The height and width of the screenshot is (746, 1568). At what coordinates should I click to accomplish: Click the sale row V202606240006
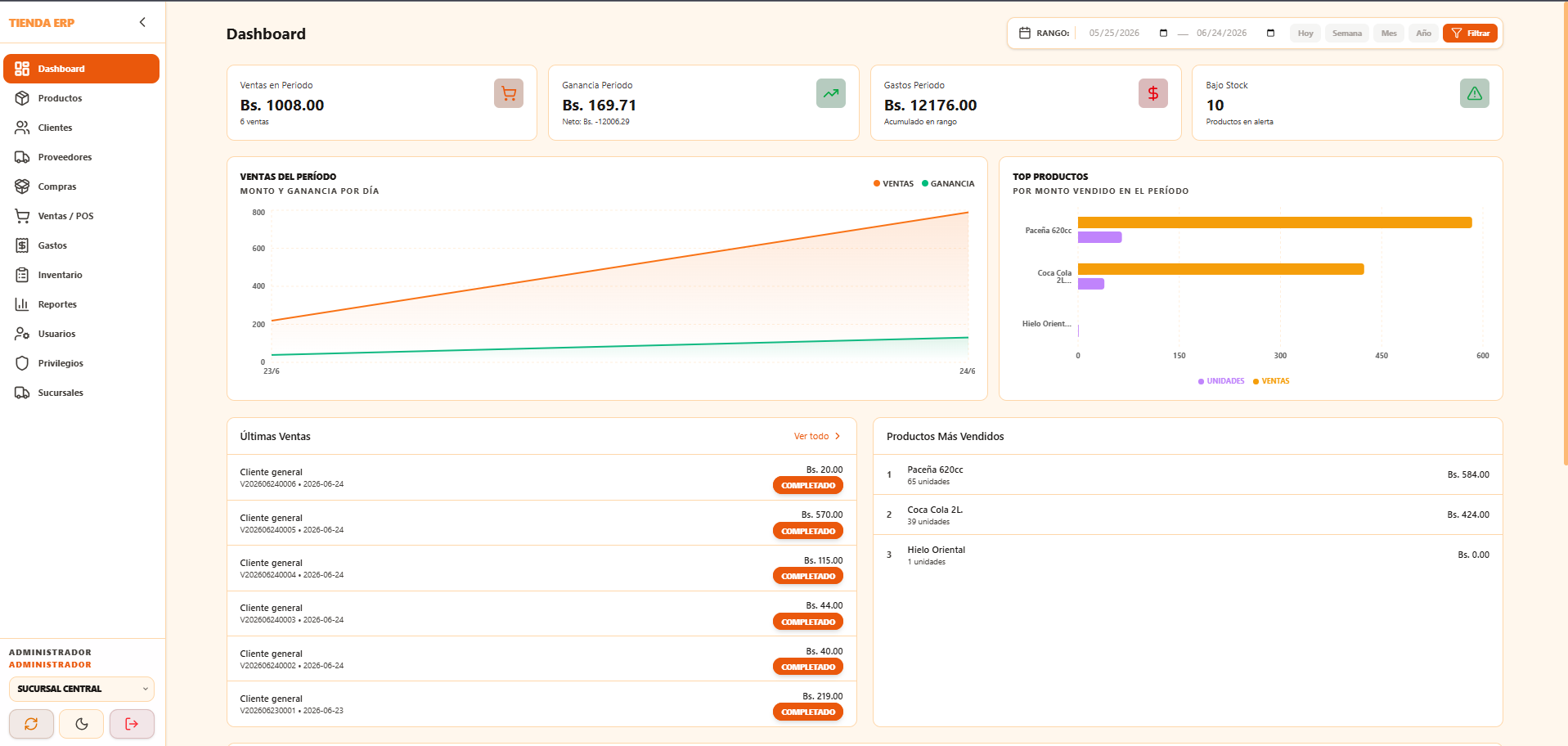[x=541, y=478]
